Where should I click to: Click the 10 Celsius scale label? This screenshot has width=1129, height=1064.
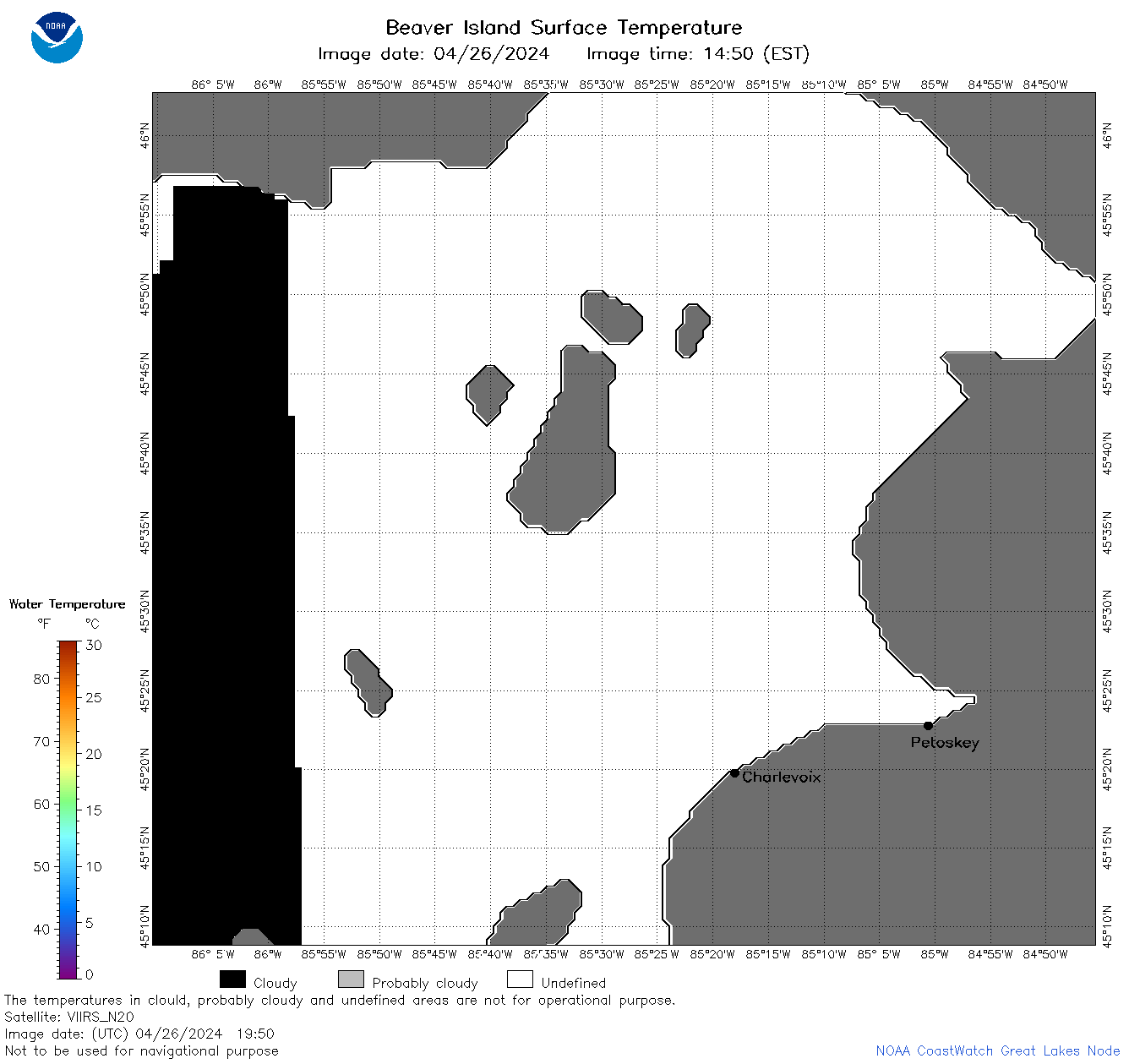(x=94, y=866)
